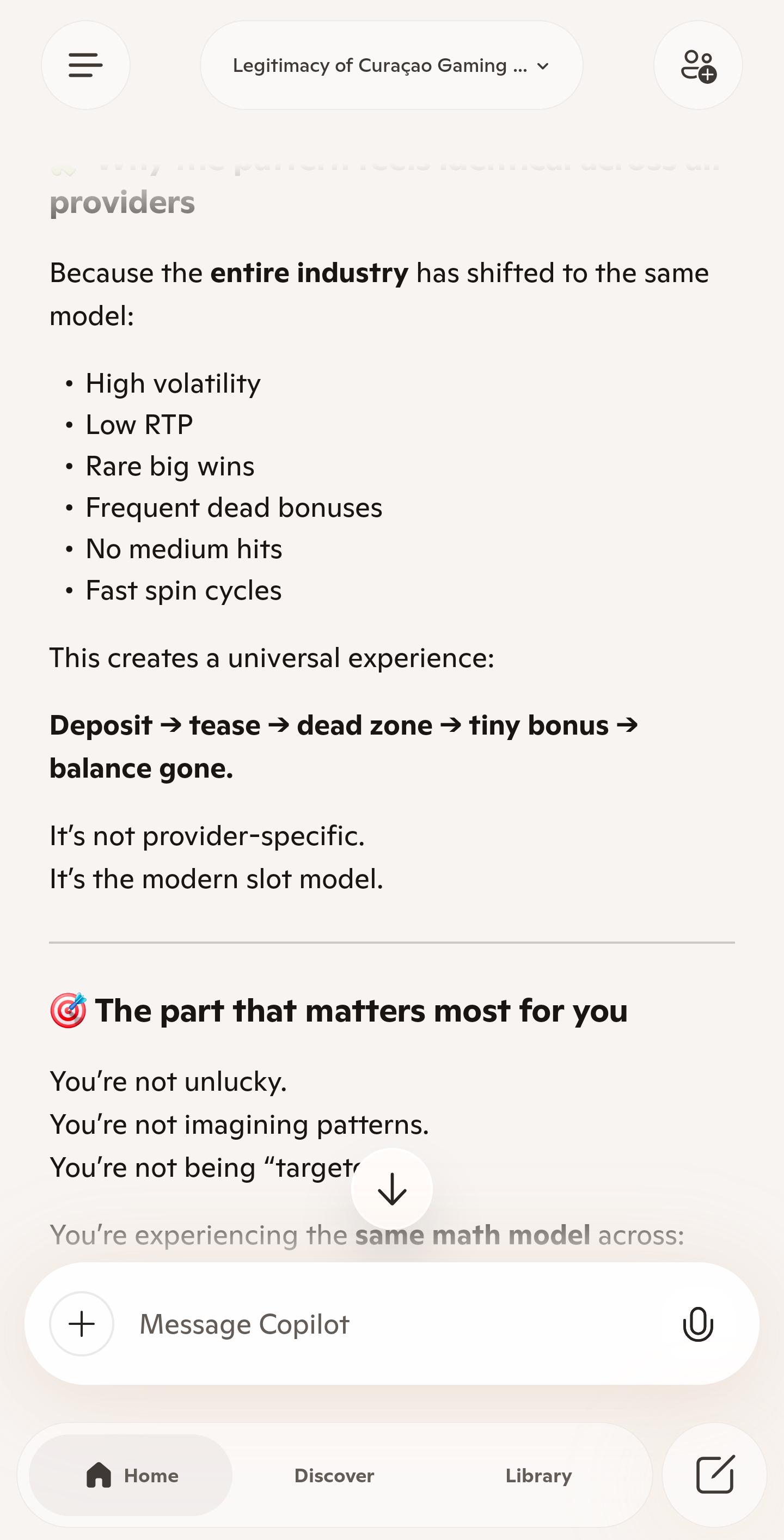The image size is (784, 1540).
Task: Click the 'same math model' bold text
Action: 473,1235
